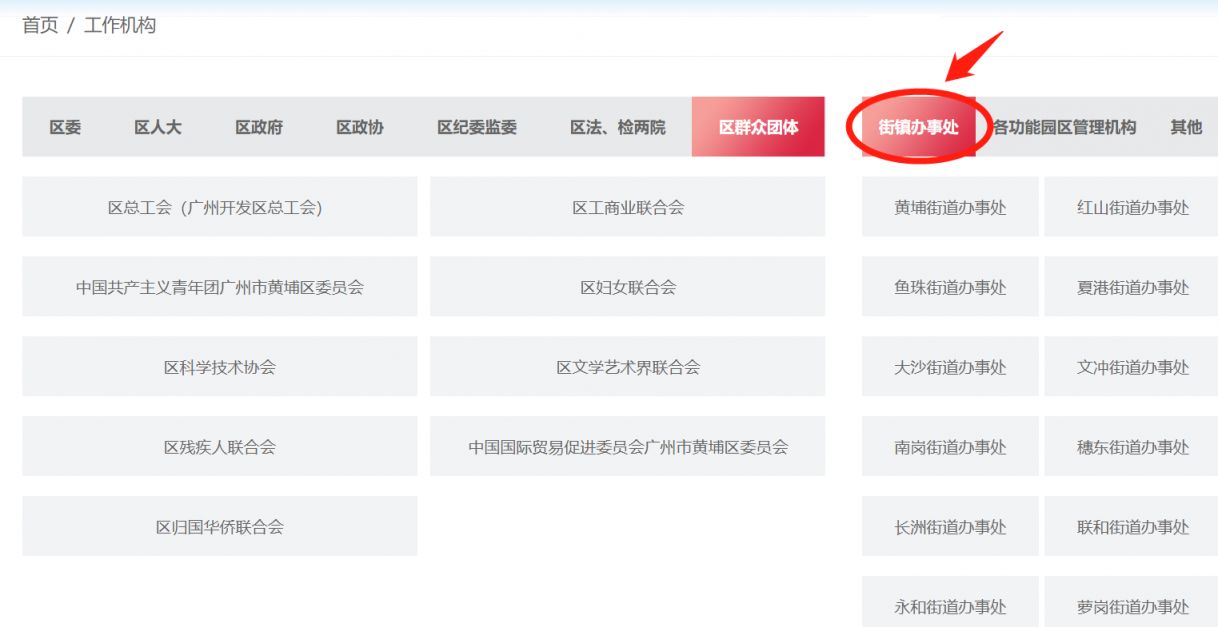Open the 区人大 tab
Viewport: 1218px width, 627px height.
(158, 127)
